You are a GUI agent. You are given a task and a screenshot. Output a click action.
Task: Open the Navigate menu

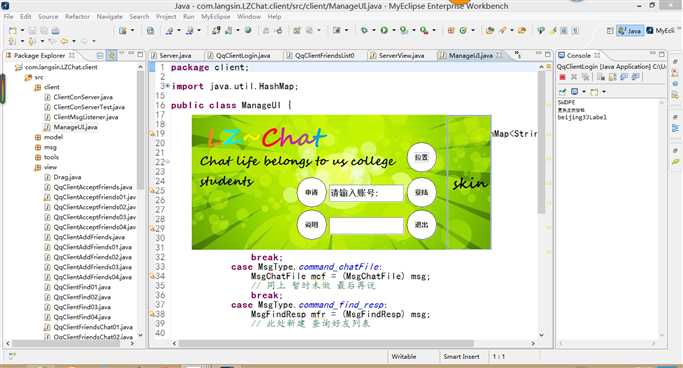pyautogui.click(x=109, y=17)
